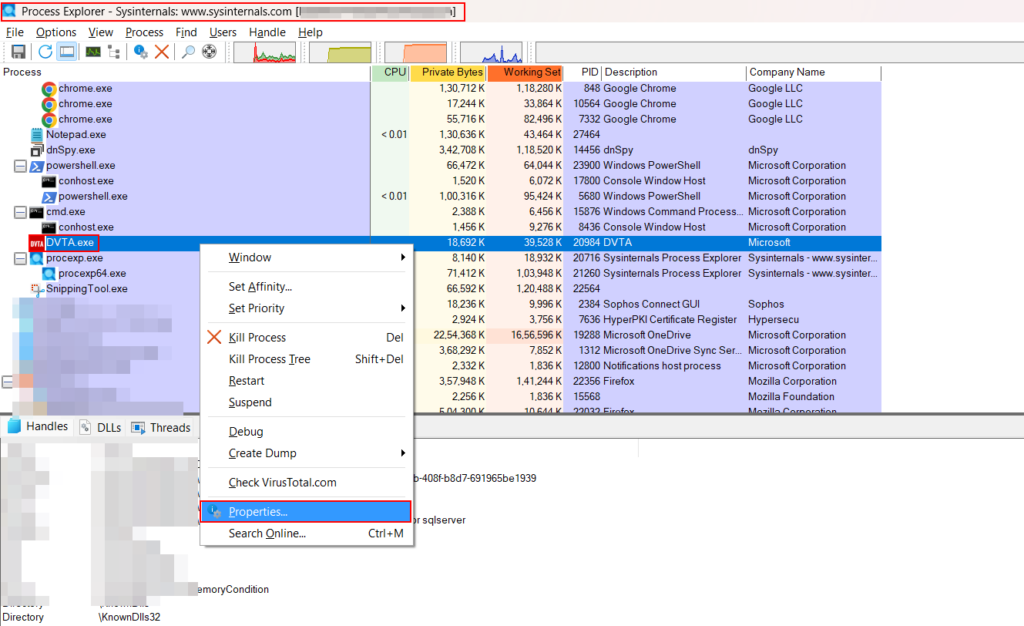Choose Check VirusTotal.com from context menu

pos(282,483)
